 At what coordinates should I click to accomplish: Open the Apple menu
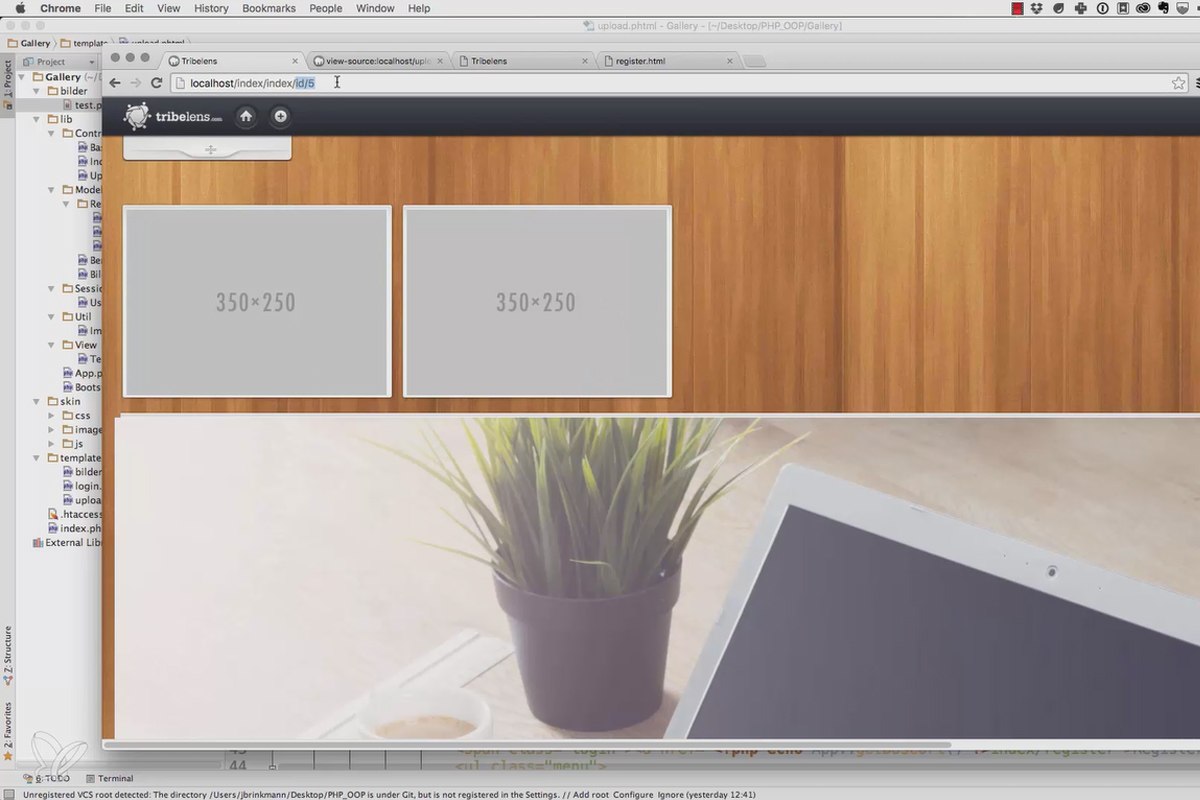(x=20, y=8)
